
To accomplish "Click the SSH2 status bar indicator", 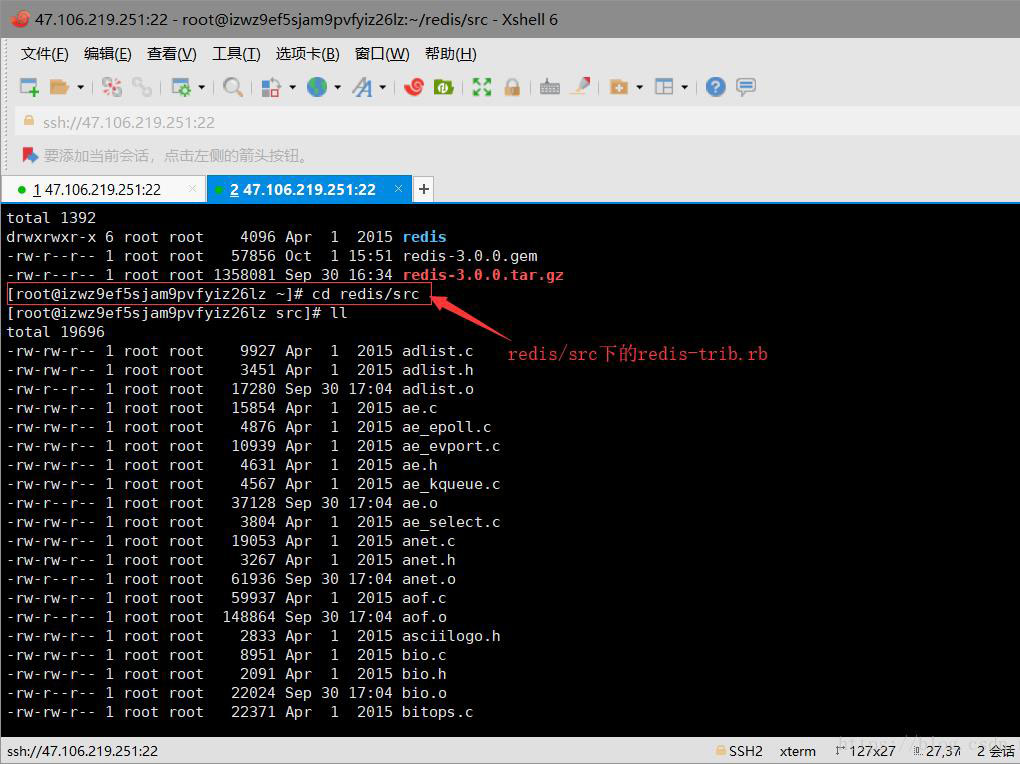I will pos(739,751).
